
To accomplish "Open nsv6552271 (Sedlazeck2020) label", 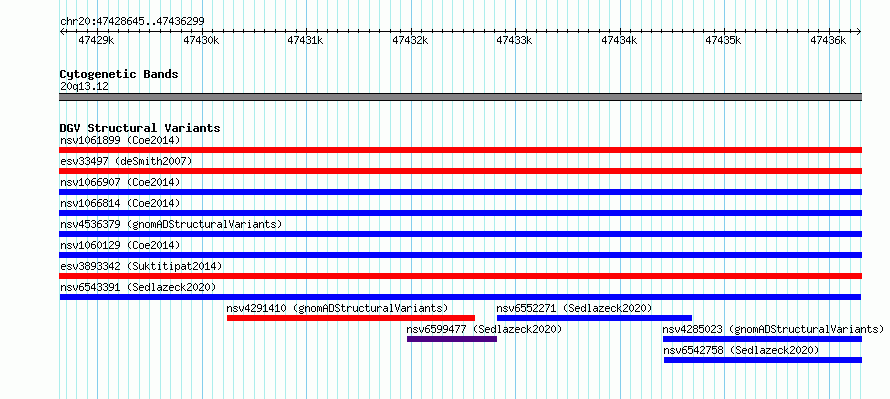I will point(574,308).
